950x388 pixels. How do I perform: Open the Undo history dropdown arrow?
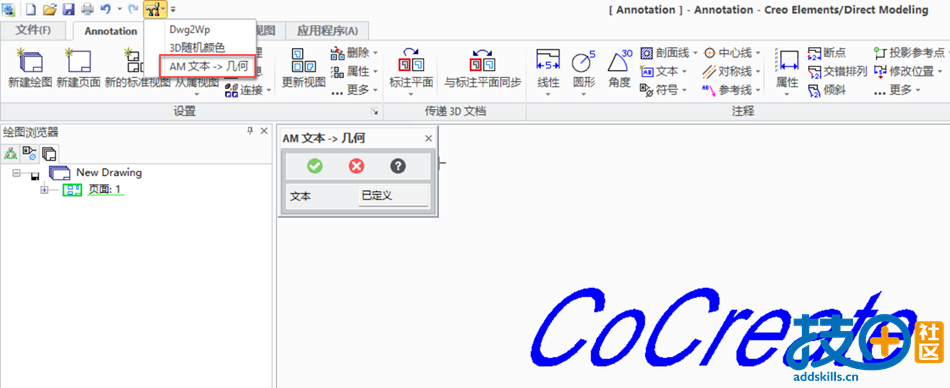119,9
